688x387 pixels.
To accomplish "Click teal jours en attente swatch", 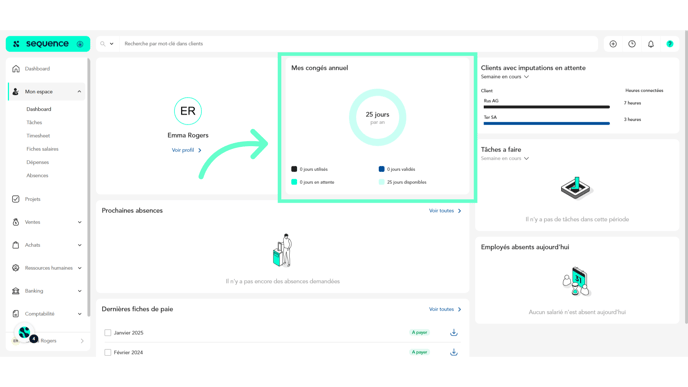I will click(x=294, y=182).
